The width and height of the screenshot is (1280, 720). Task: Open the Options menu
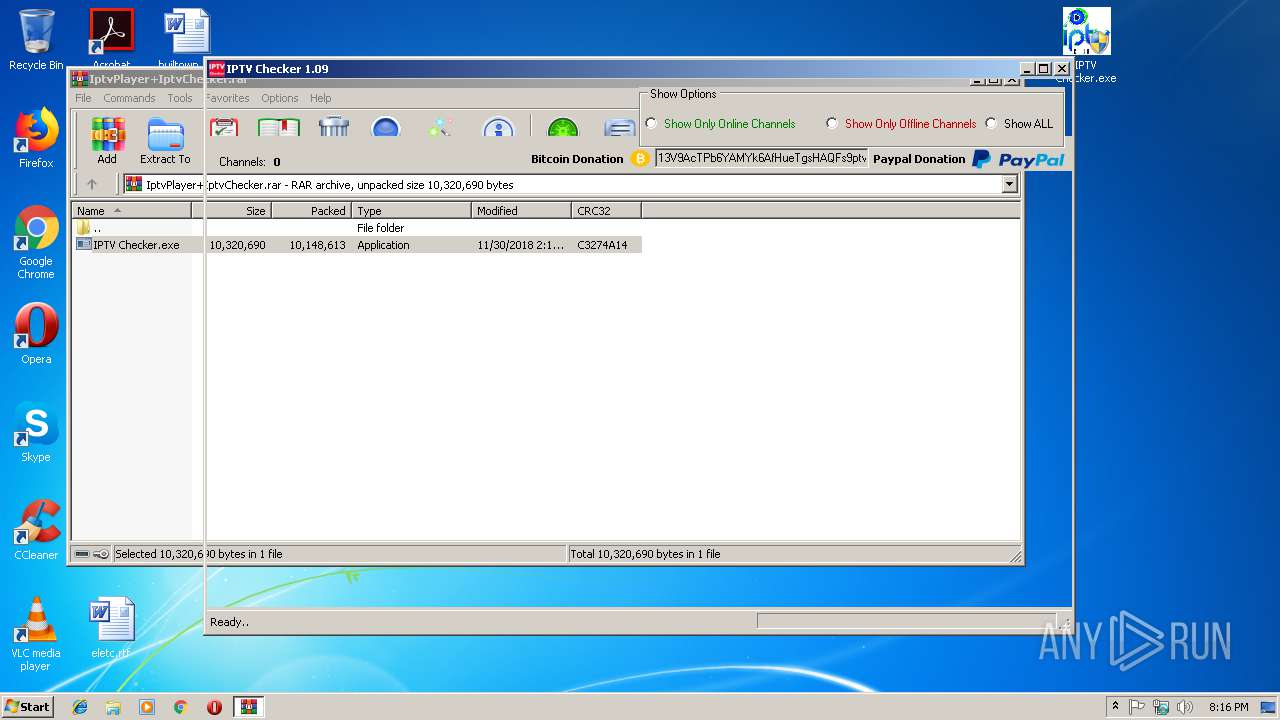[280, 98]
